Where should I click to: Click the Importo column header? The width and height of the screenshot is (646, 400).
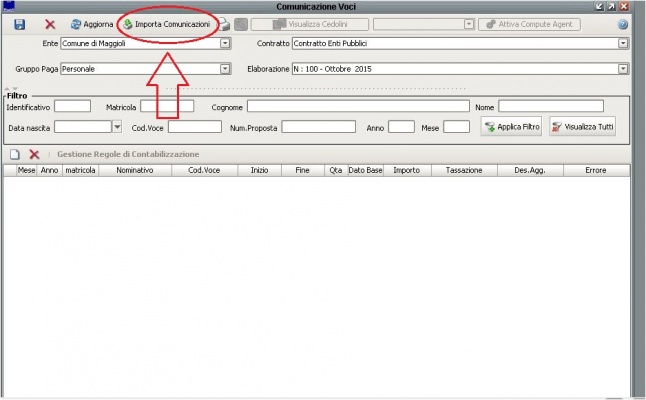(x=407, y=170)
